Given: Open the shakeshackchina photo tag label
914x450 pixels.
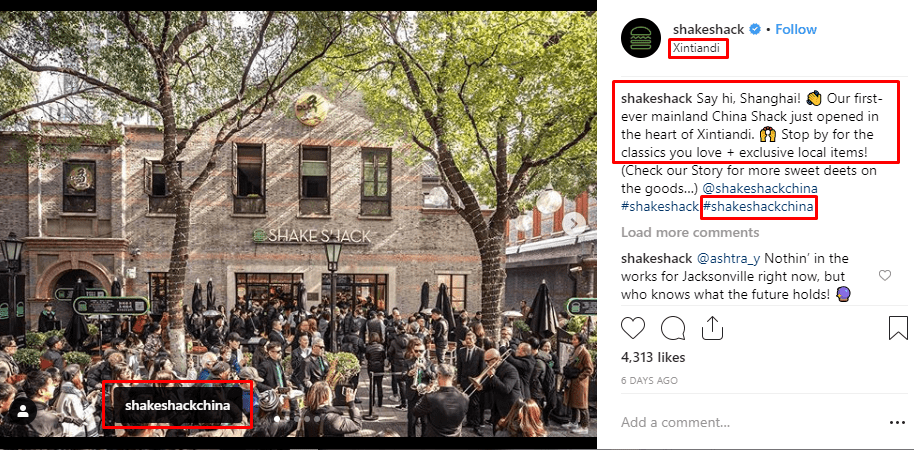Looking at the screenshot, I should [177, 405].
